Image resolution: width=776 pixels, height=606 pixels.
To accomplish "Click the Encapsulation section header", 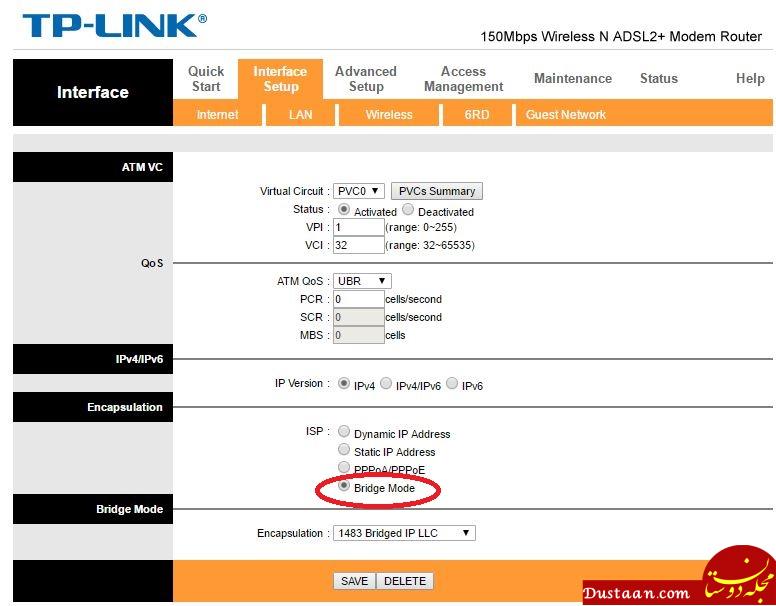I will coord(93,407).
